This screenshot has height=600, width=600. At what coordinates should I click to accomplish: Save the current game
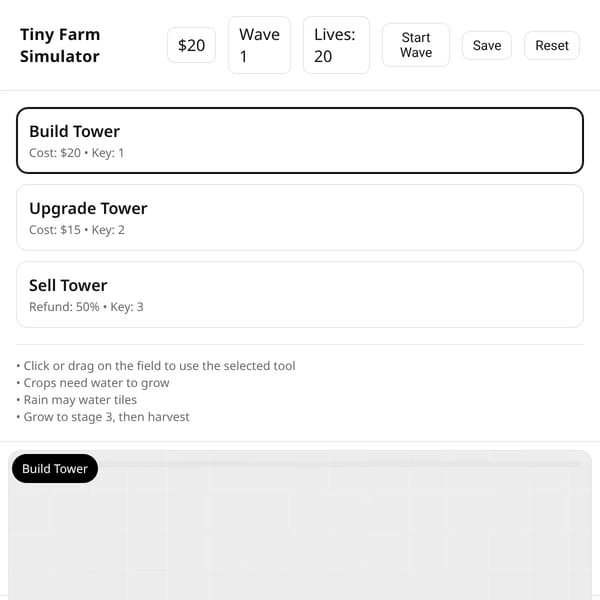coord(487,45)
